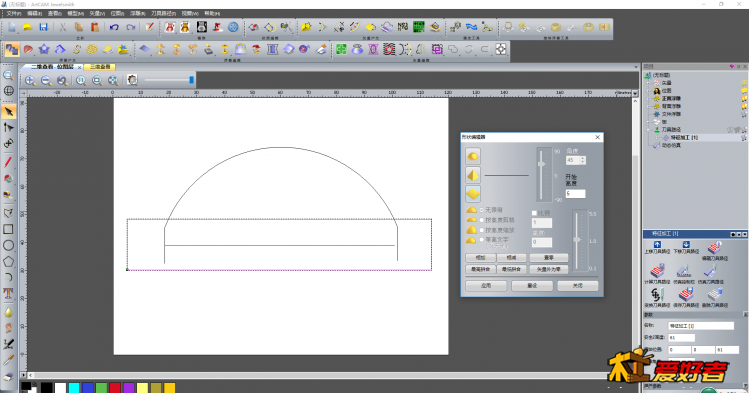Viewport: 749px width, 393px height.
Task: Click the Cut scissors icon
Action: point(63,27)
